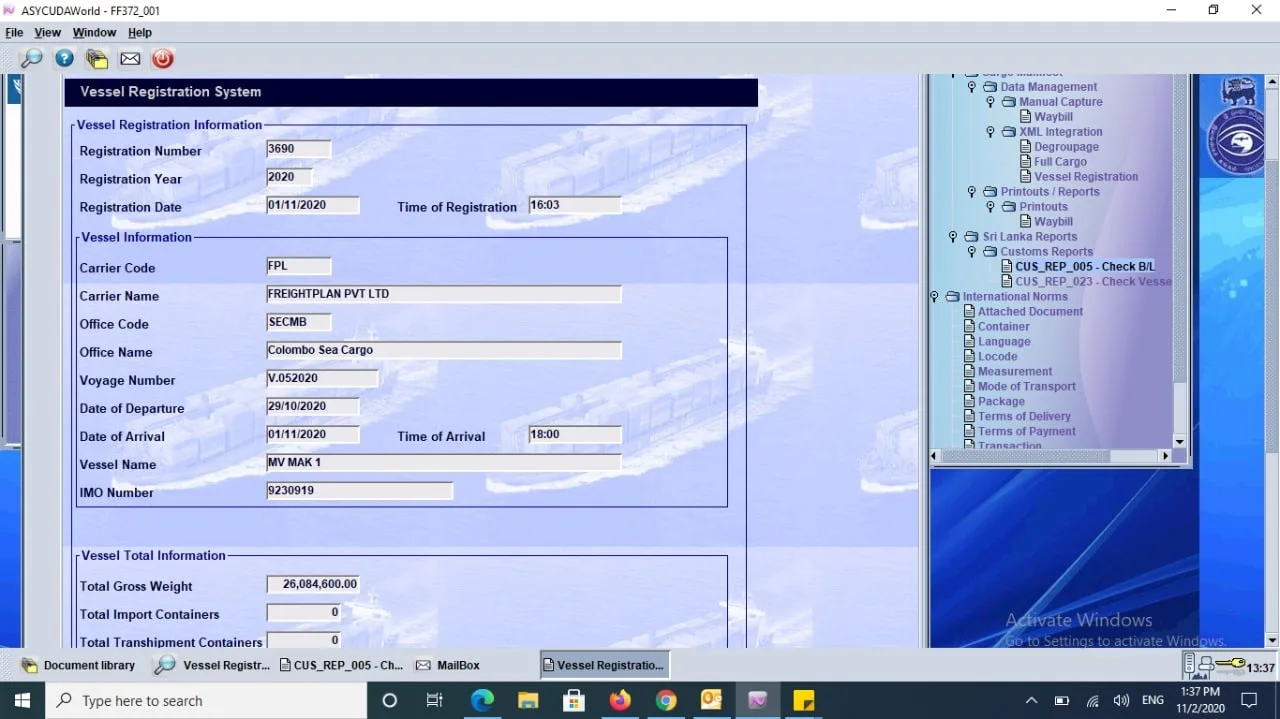Select Package tree item

point(1001,402)
